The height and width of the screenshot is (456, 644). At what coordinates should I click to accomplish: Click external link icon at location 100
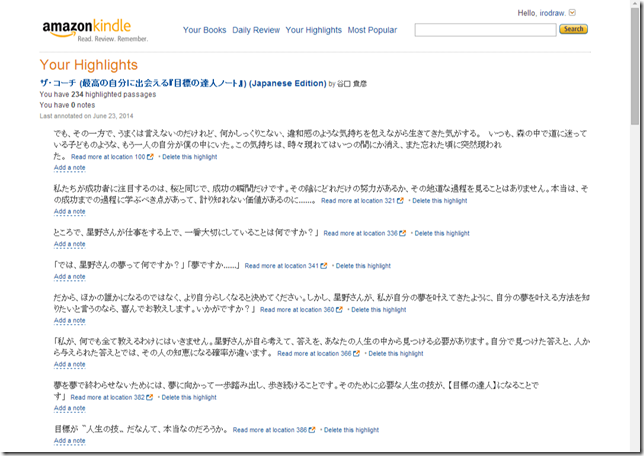point(150,157)
